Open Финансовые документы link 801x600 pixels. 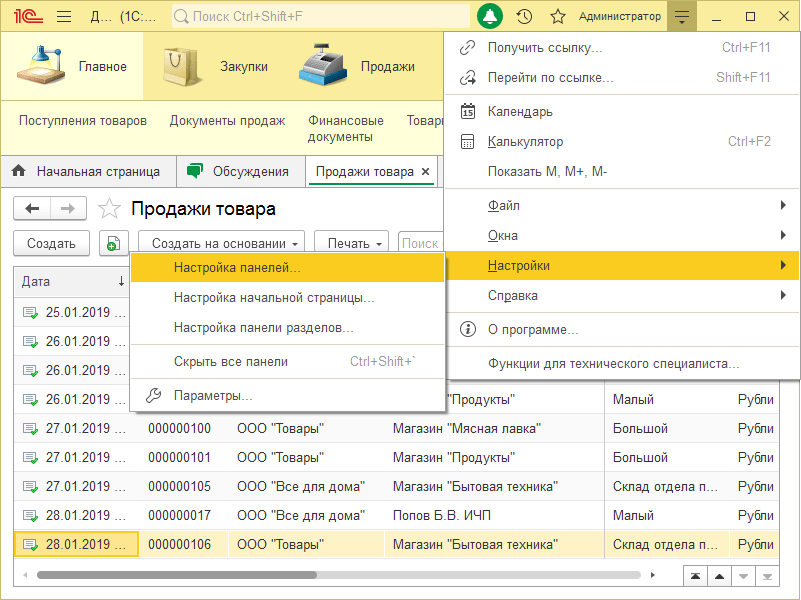[345, 129]
